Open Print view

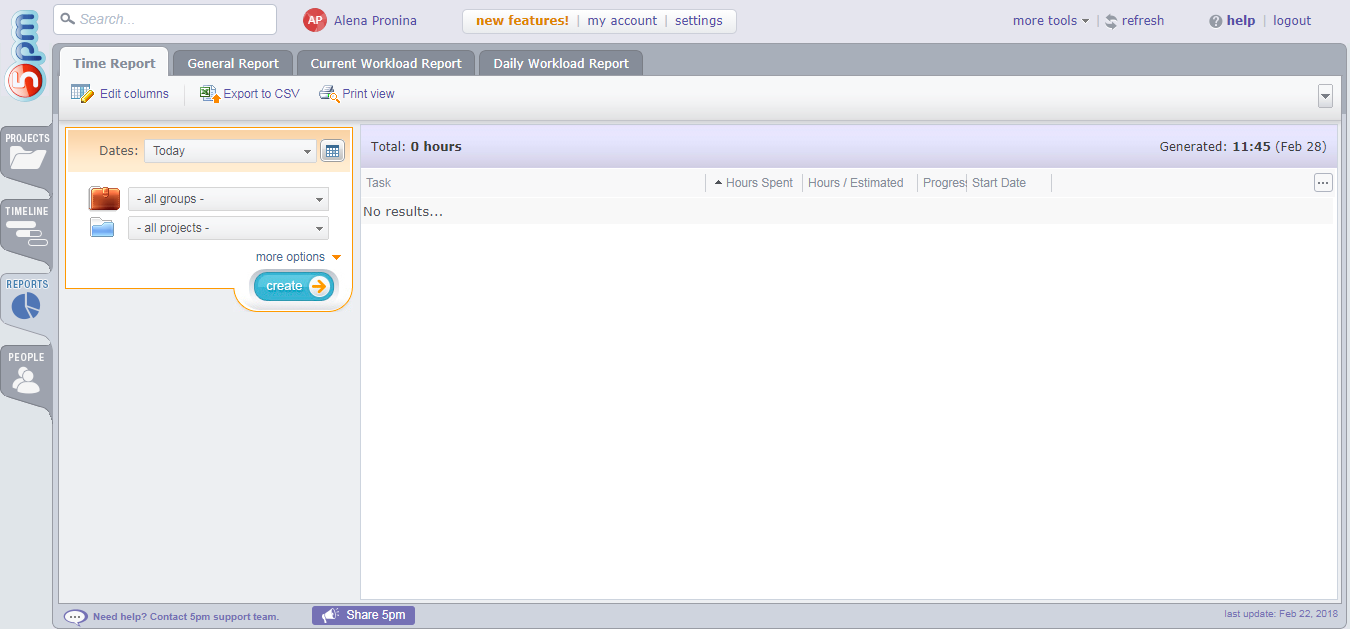(x=356, y=94)
